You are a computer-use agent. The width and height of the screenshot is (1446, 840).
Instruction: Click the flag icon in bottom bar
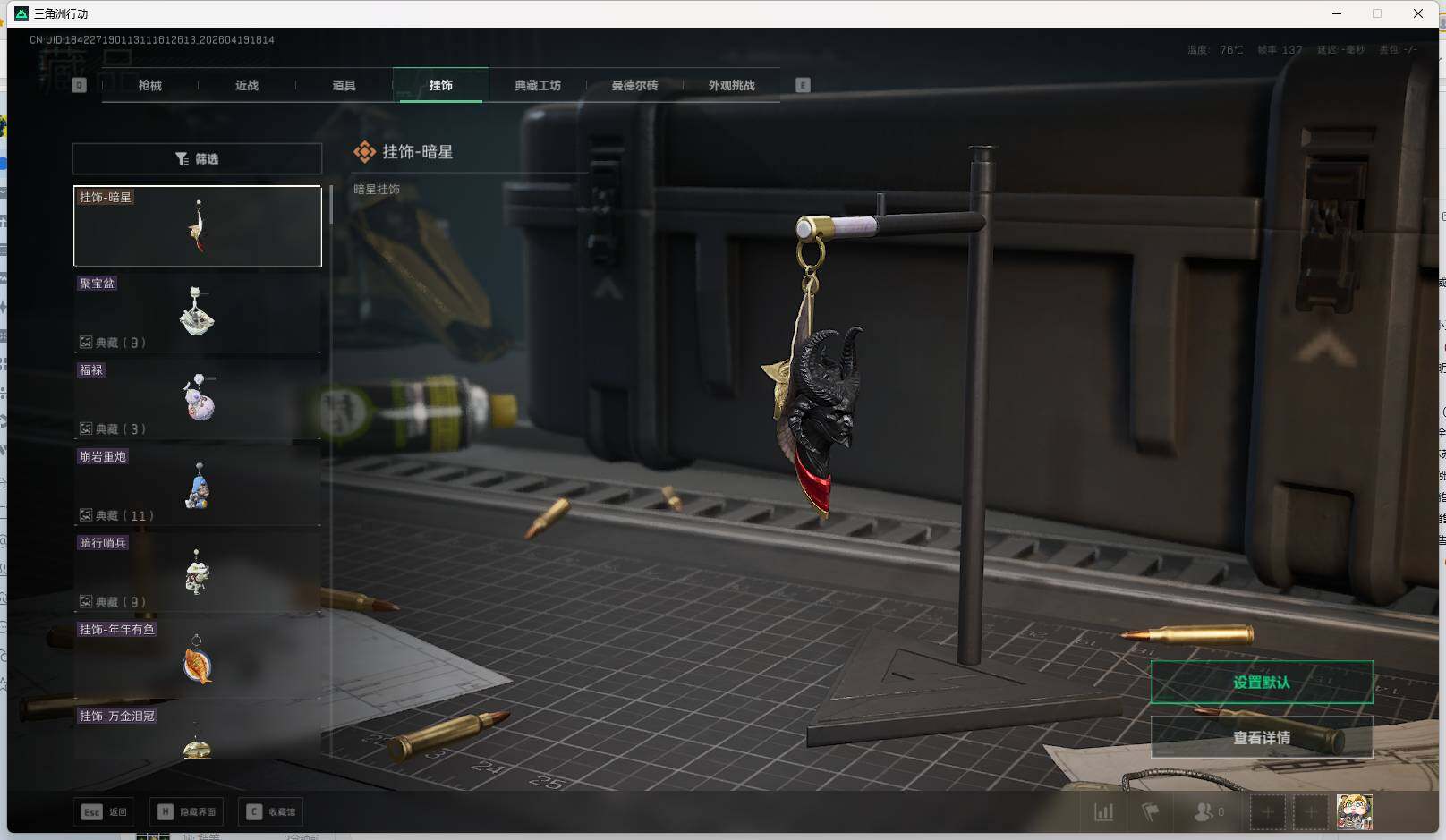click(x=1151, y=812)
